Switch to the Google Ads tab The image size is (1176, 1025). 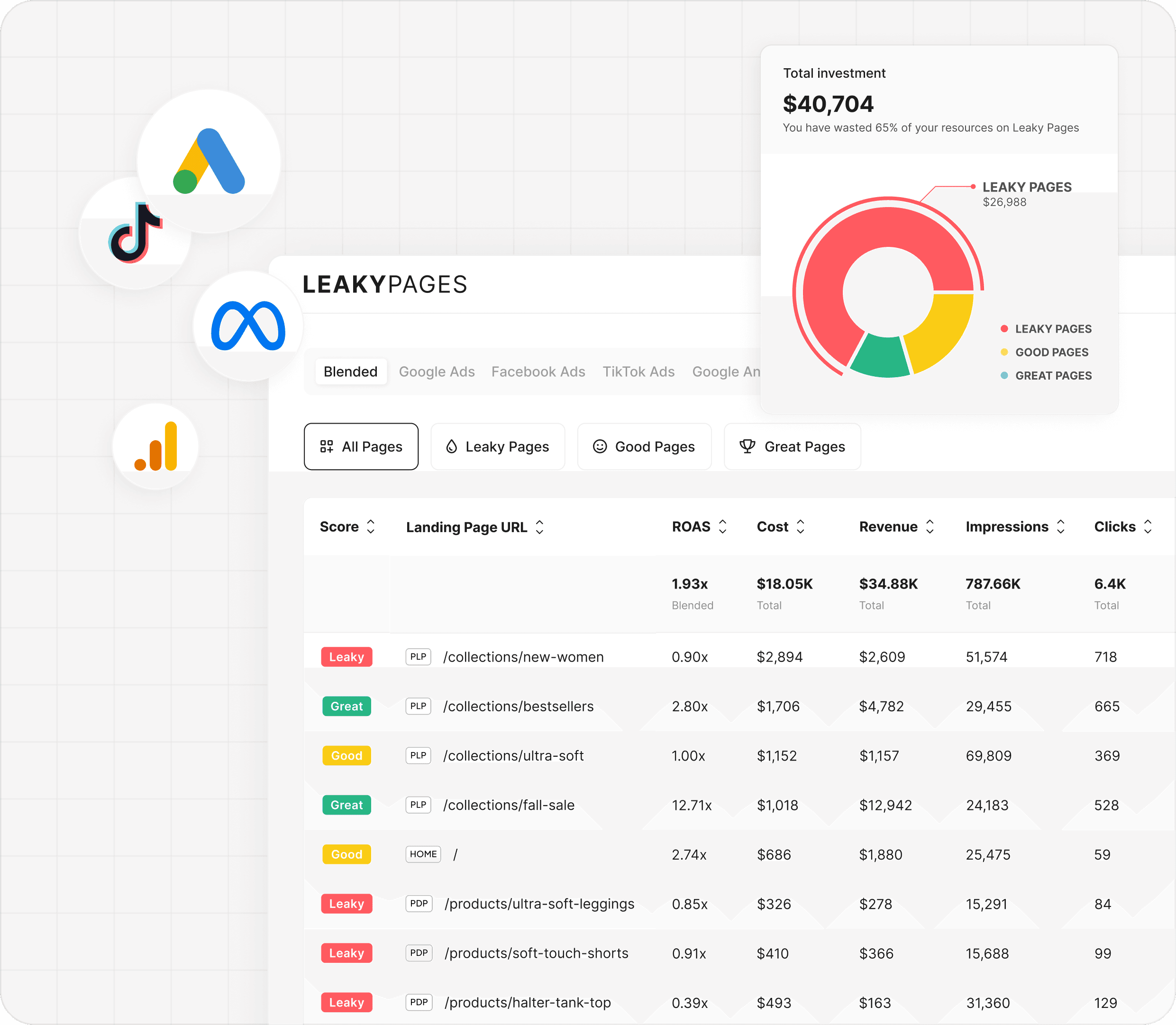437,372
